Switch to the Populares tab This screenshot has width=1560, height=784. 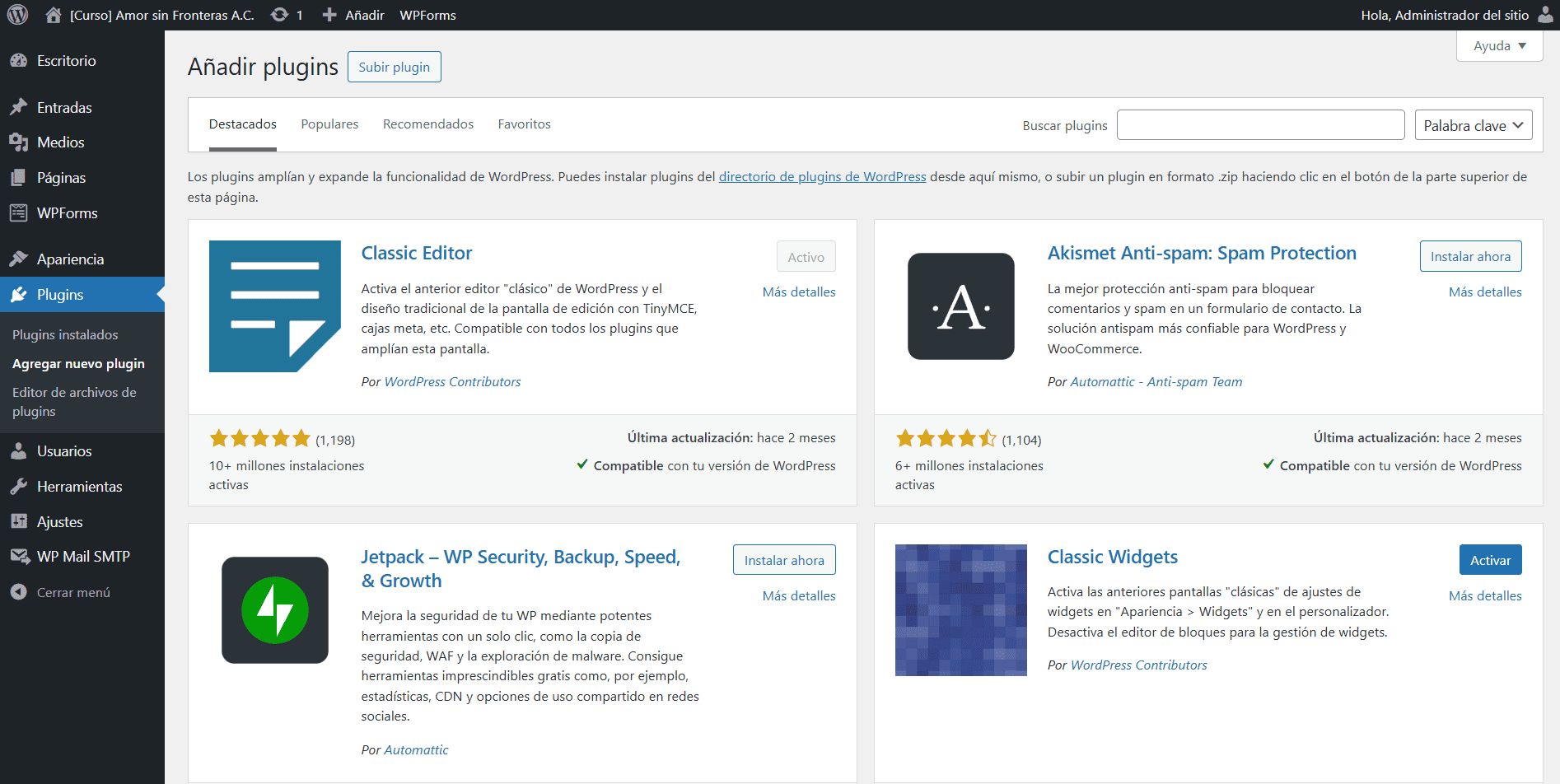pos(329,124)
